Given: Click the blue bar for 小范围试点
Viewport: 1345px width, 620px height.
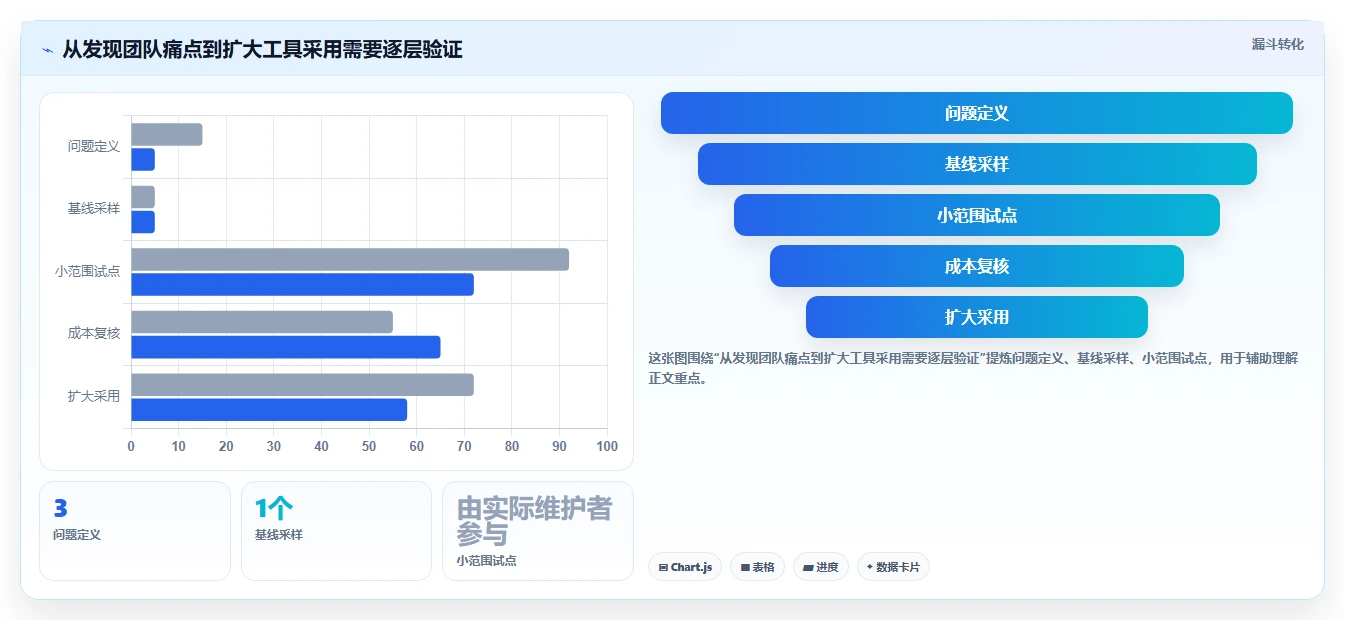Looking at the screenshot, I should tap(302, 284).
